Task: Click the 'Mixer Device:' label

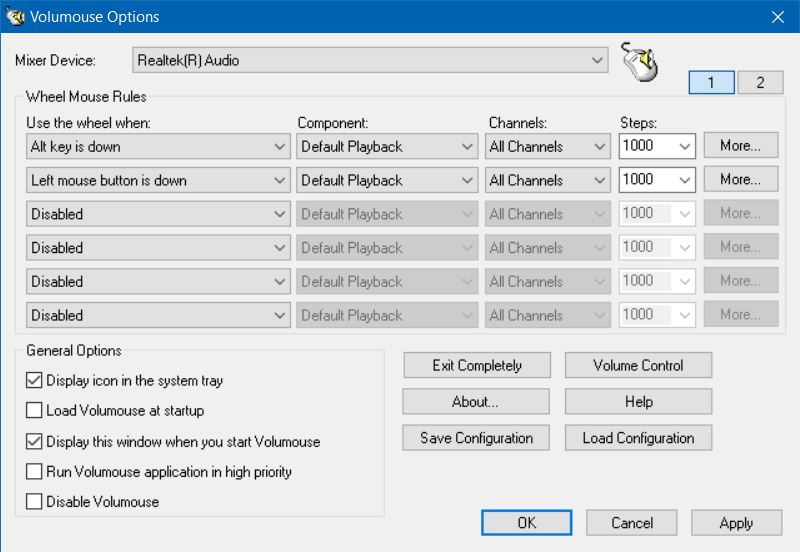Action: 55,60
